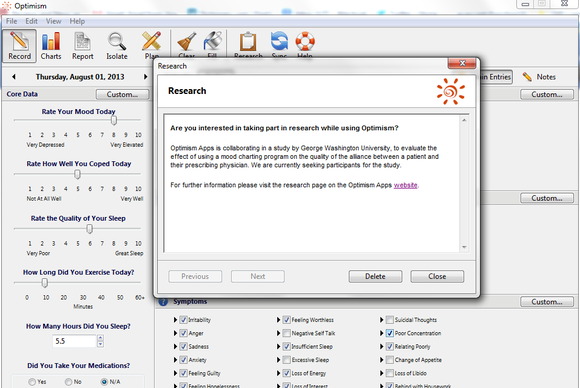This screenshot has height=388, width=580.
Task: Click Close button in Research dialog
Action: [x=437, y=276]
